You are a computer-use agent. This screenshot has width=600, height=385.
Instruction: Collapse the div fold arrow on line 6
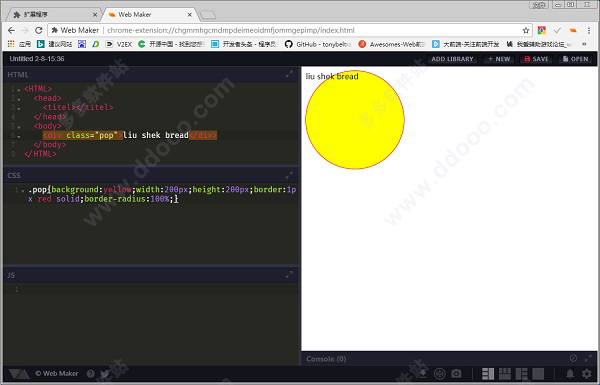19,136
